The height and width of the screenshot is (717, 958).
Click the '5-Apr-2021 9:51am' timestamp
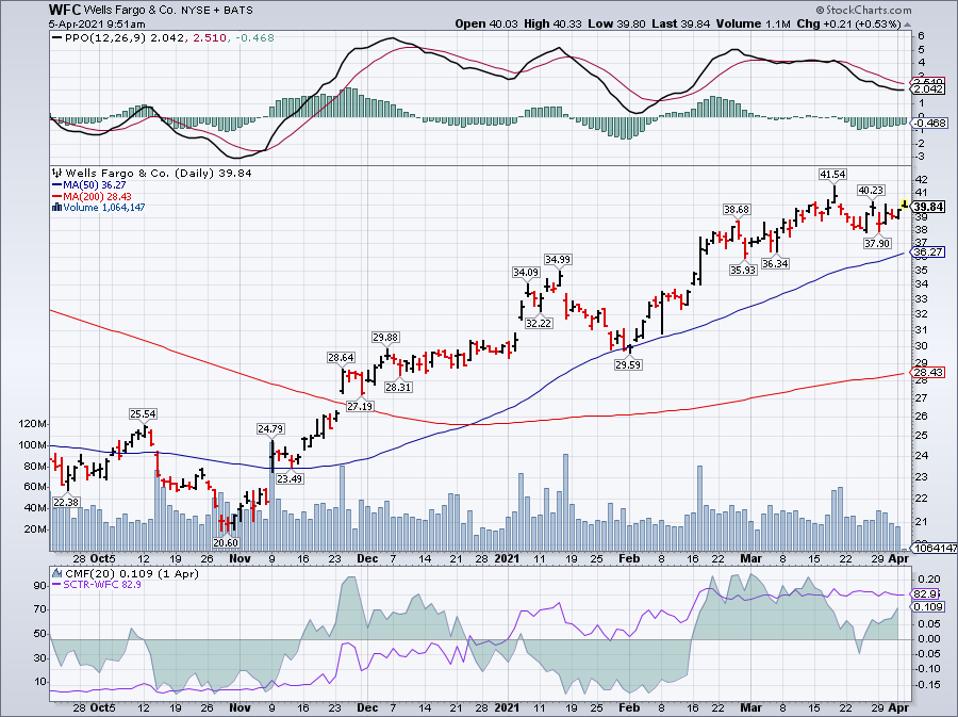coord(98,24)
